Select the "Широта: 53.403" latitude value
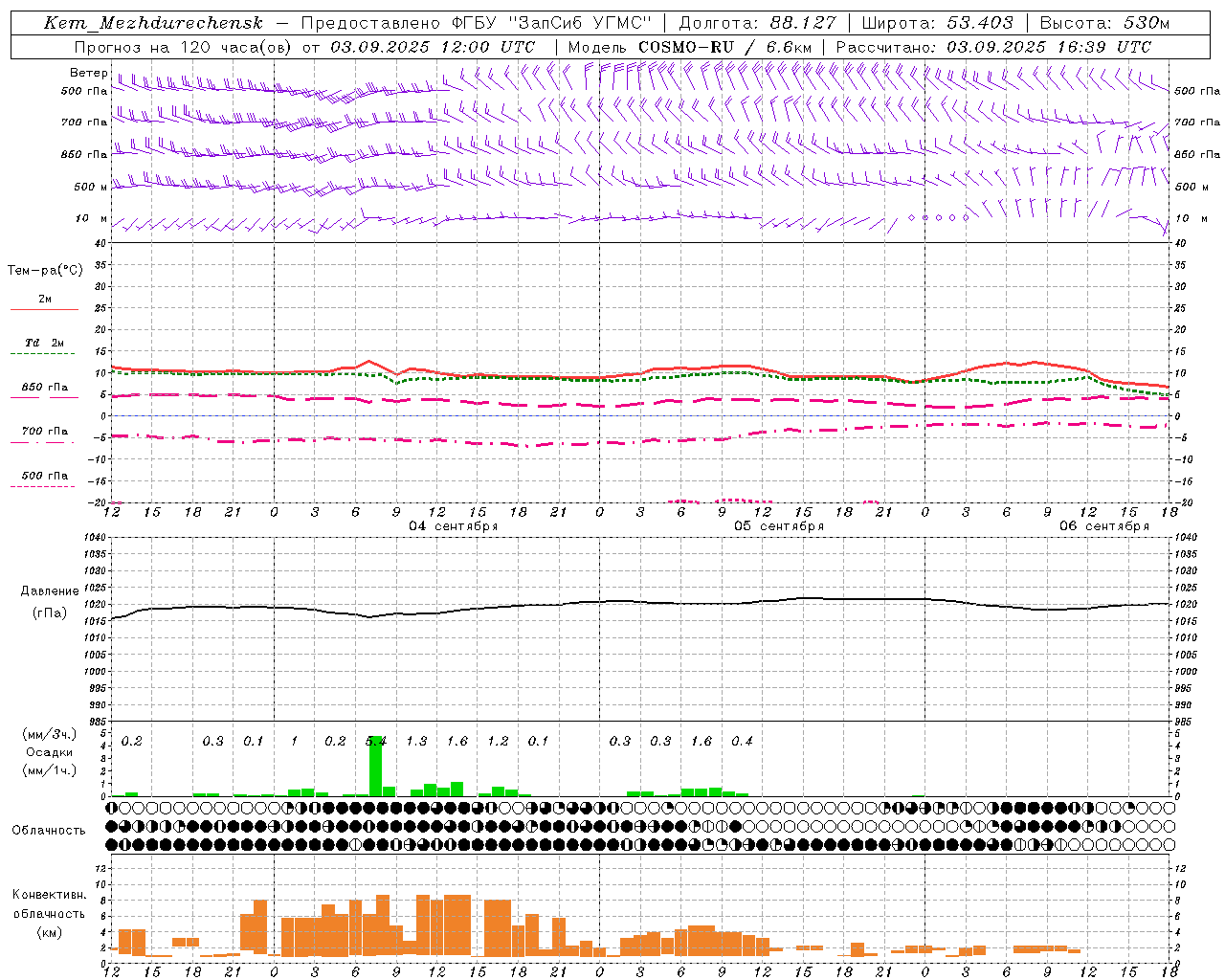1225x980 pixels. [x=937, y=24]
